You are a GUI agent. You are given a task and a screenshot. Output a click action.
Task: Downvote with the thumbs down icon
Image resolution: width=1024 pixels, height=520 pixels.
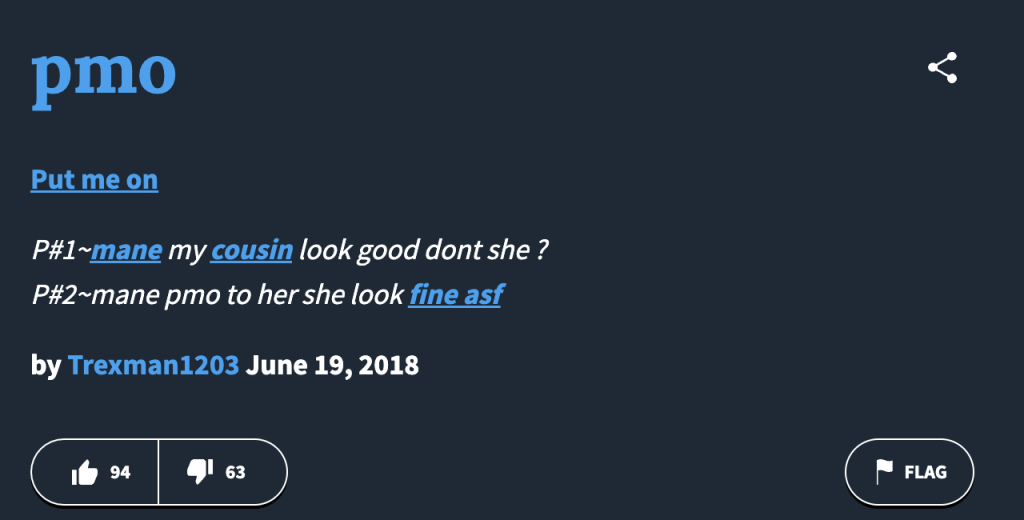200,471
